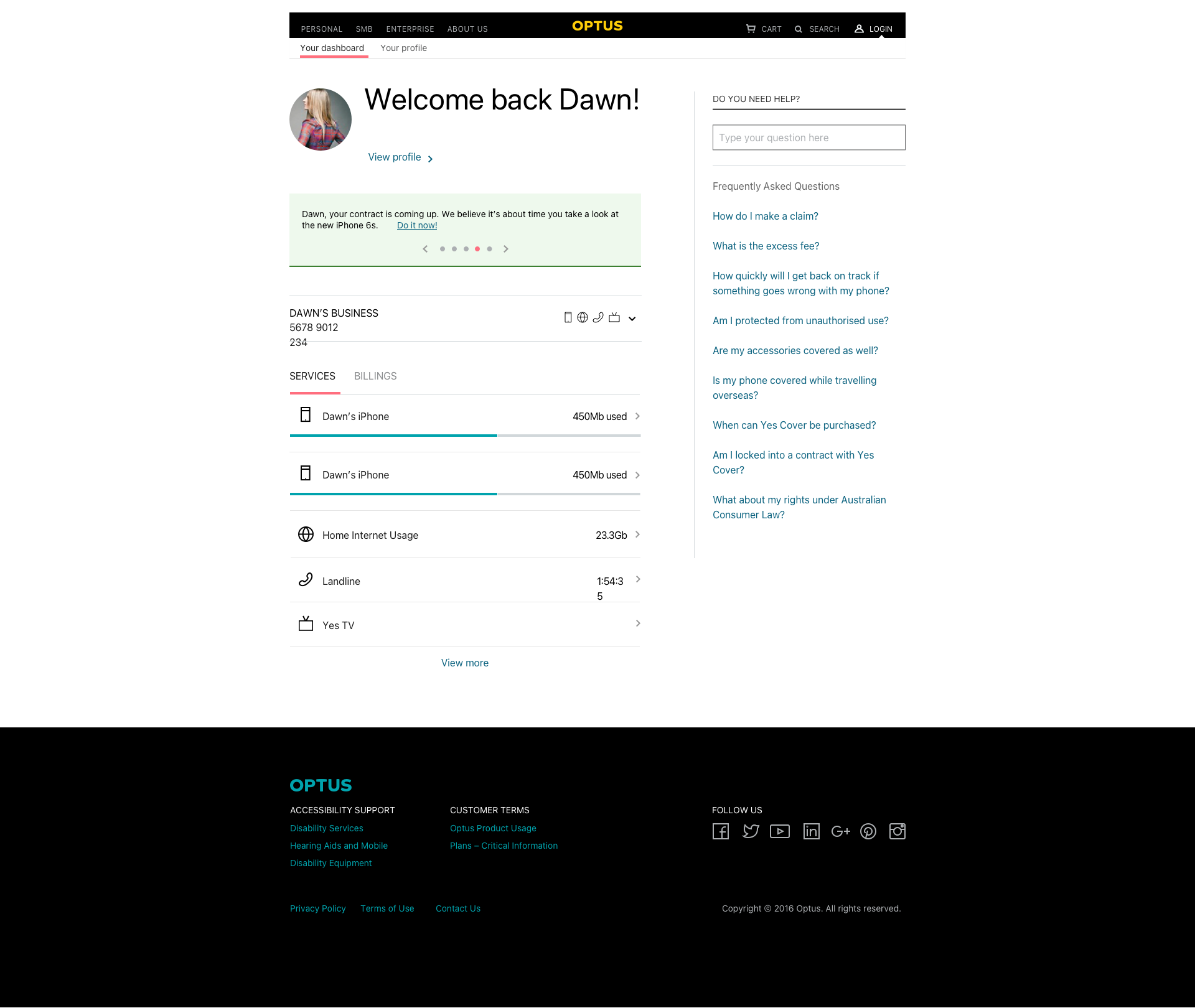The width and height of the screenshot is (1195, 1008).
Task: Open Yes TV details chevron
Action: [638, 623]
